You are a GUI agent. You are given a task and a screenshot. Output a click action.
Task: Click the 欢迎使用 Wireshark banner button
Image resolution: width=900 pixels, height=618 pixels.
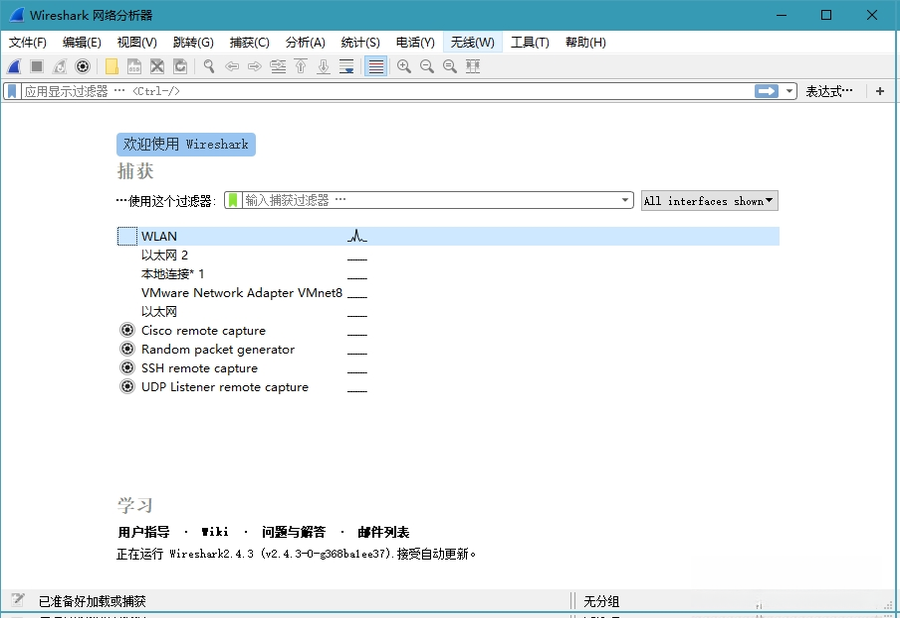186,145
